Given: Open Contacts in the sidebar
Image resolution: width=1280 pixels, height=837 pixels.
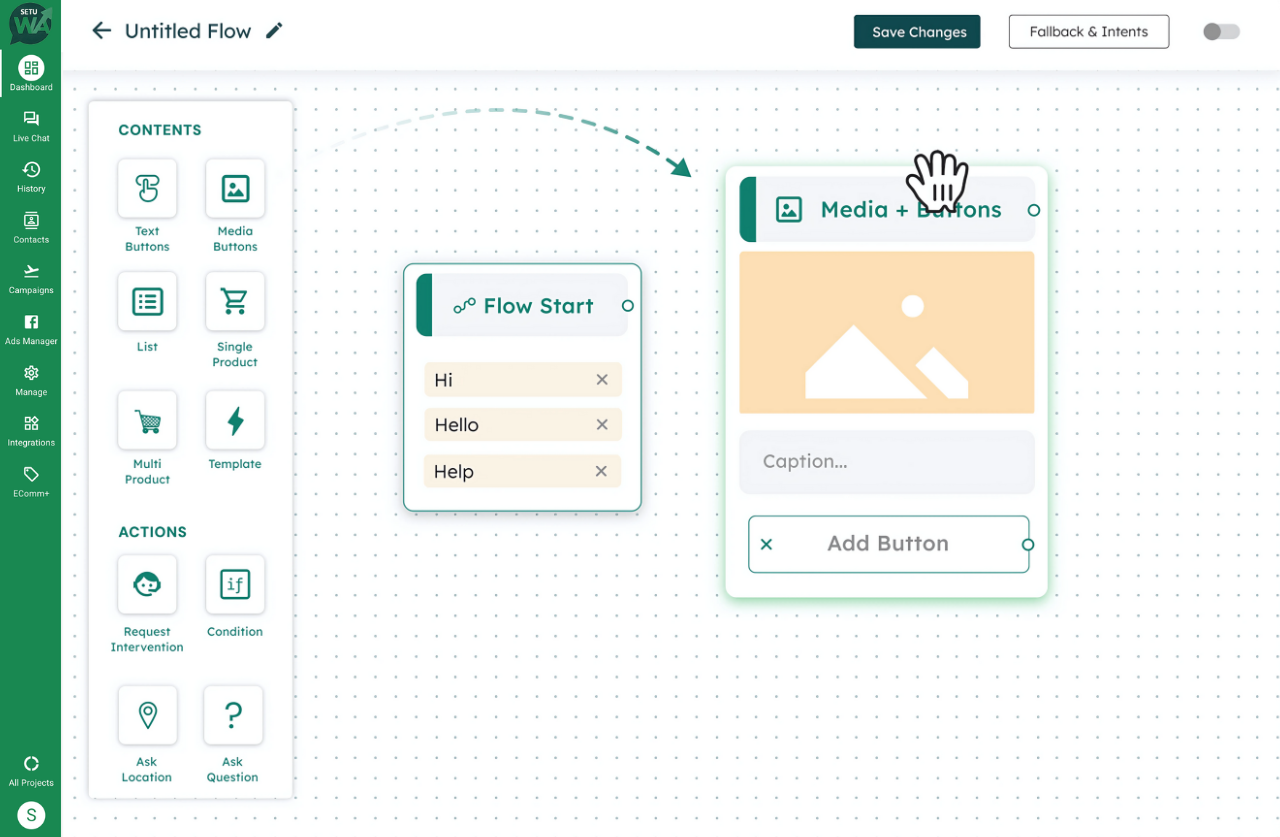Looking at the screenshot, I should pyautogui.click(x=31, y=228).
